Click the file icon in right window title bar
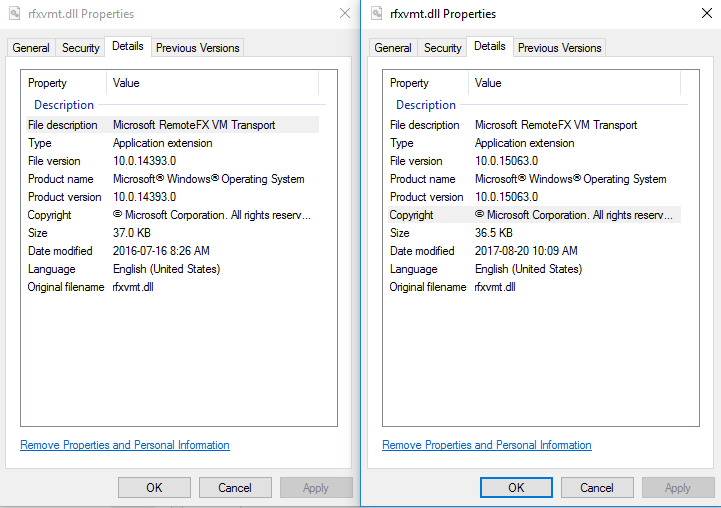 [x=377, y=13]
